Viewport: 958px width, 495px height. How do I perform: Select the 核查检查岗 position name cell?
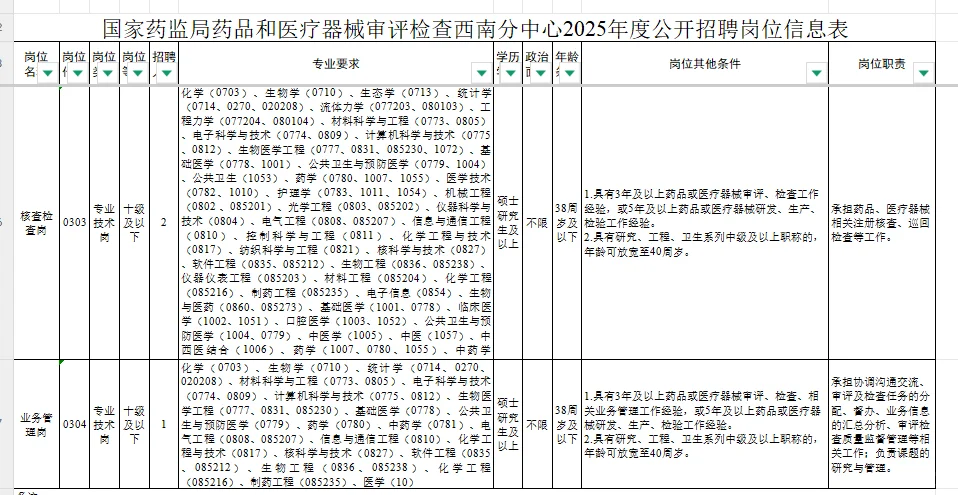(37, 223)
